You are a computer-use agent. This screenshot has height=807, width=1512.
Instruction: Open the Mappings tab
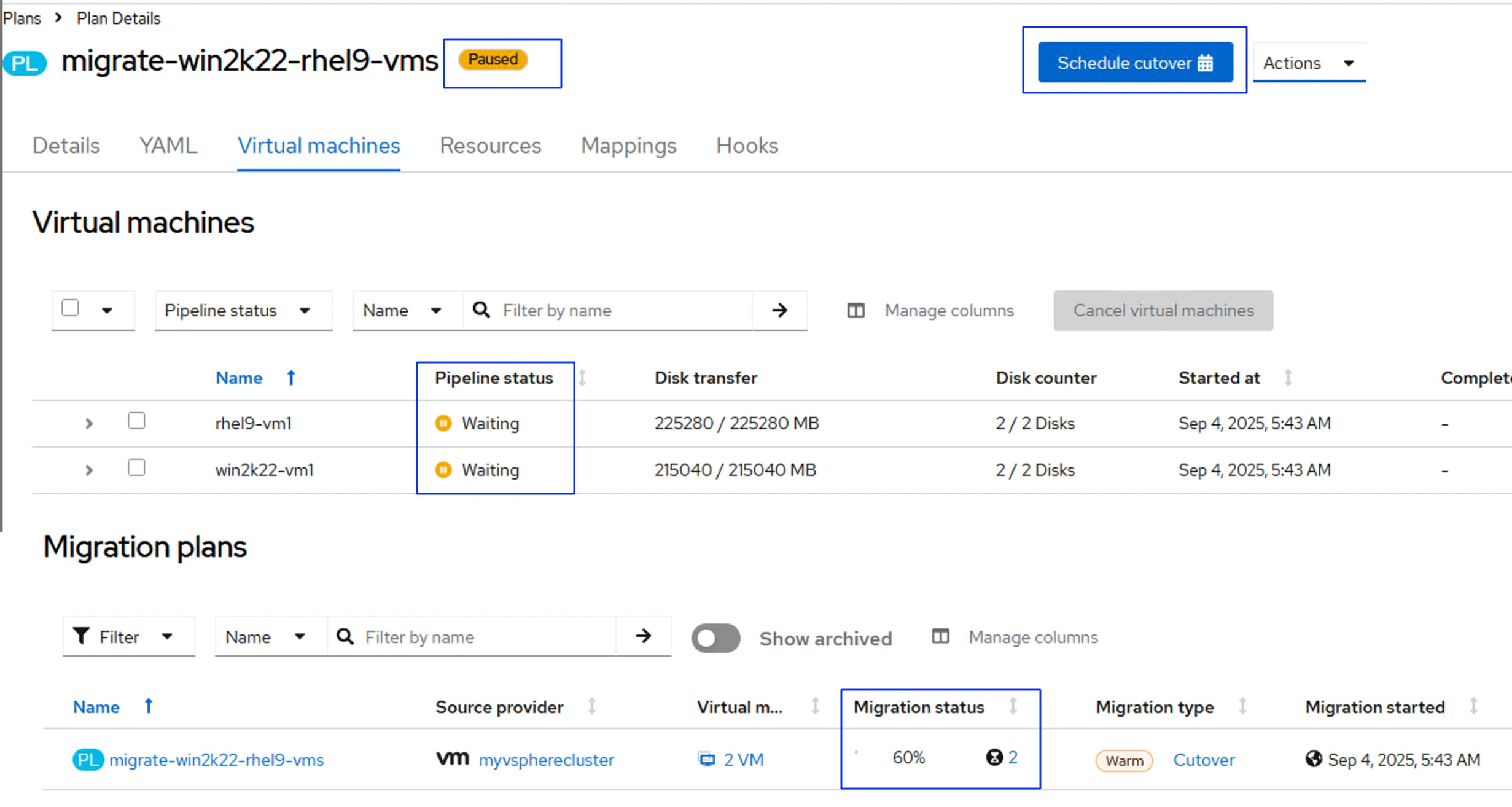(x=628, y=146)
